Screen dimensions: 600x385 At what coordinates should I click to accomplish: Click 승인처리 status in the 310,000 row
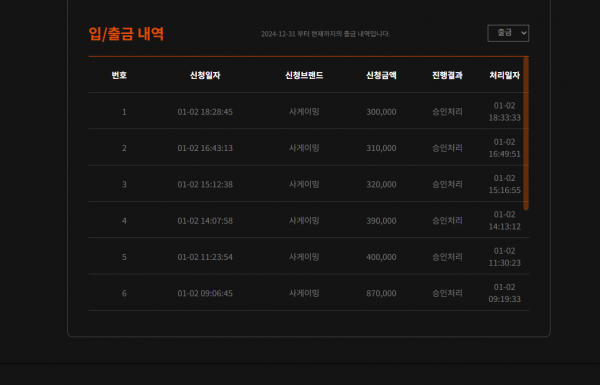pyautogui.click(x=447, y=148)
